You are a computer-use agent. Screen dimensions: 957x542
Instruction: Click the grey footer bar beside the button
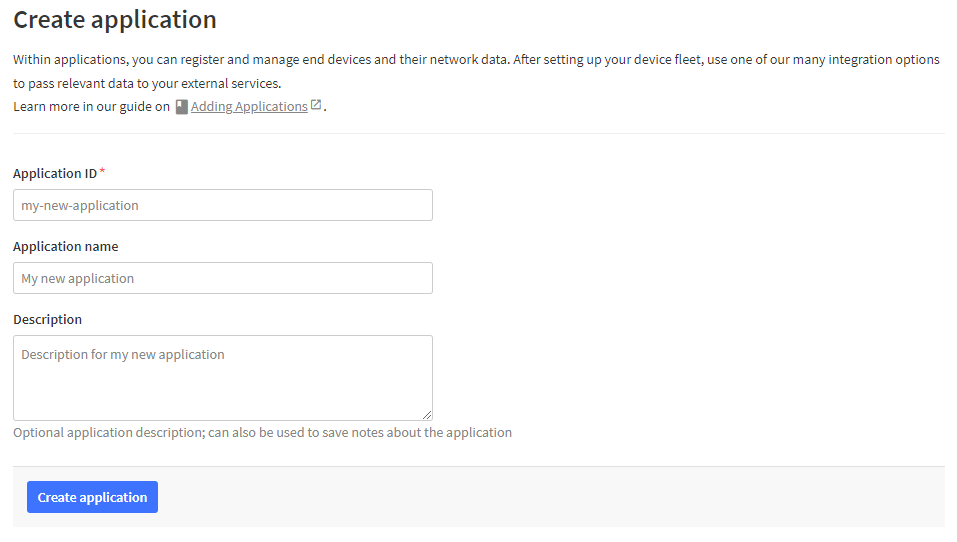[x=549, y=497]
